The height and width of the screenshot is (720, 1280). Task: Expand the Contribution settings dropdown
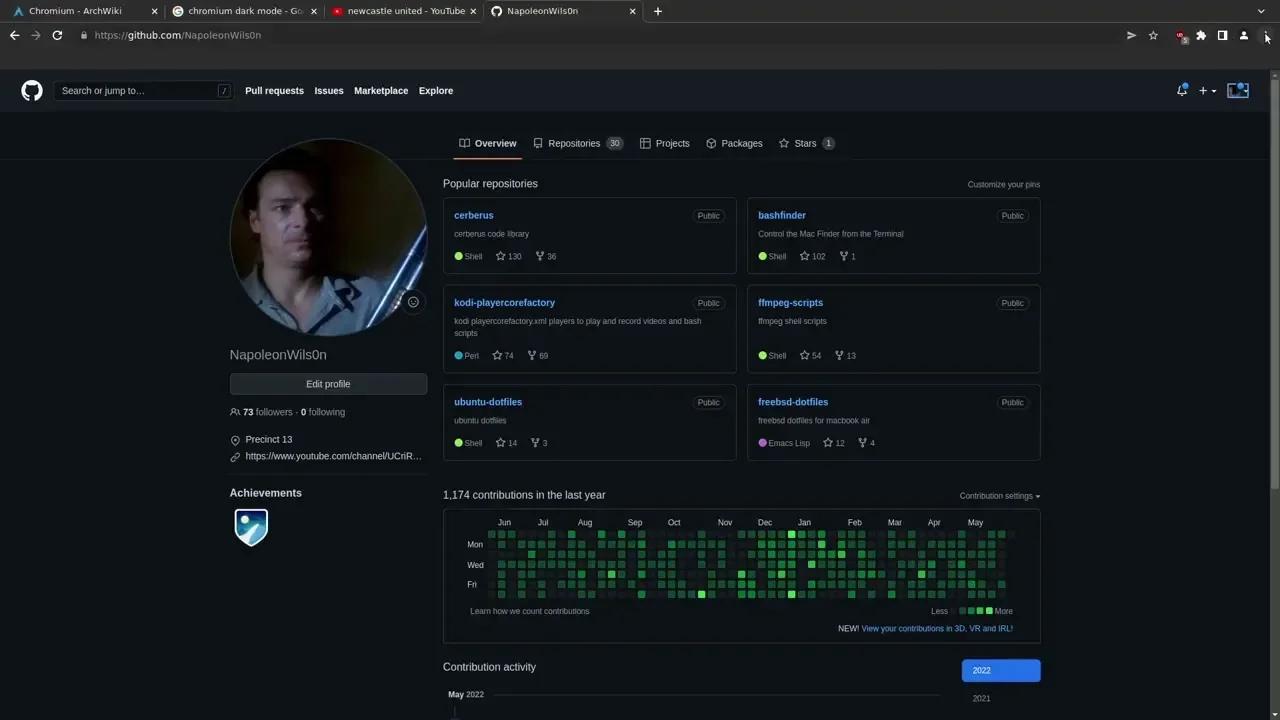pos(1000,496)
